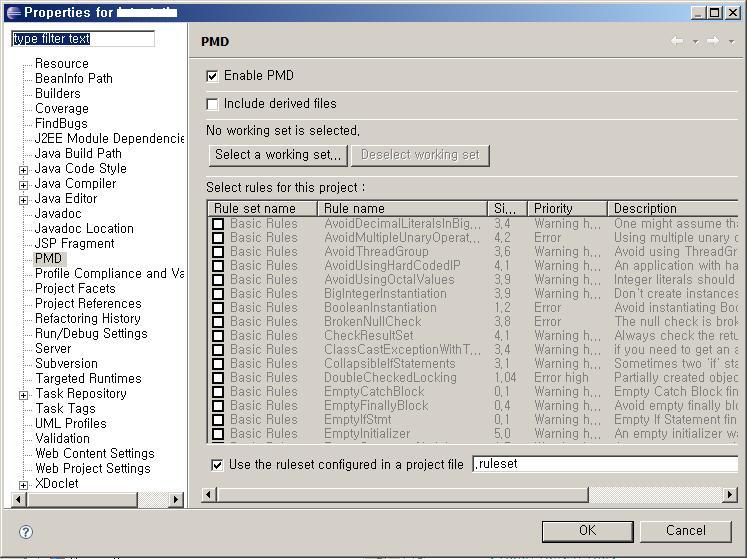Select Refactoring History in the tree
The image size is (747, 559).
pos(88,319)
